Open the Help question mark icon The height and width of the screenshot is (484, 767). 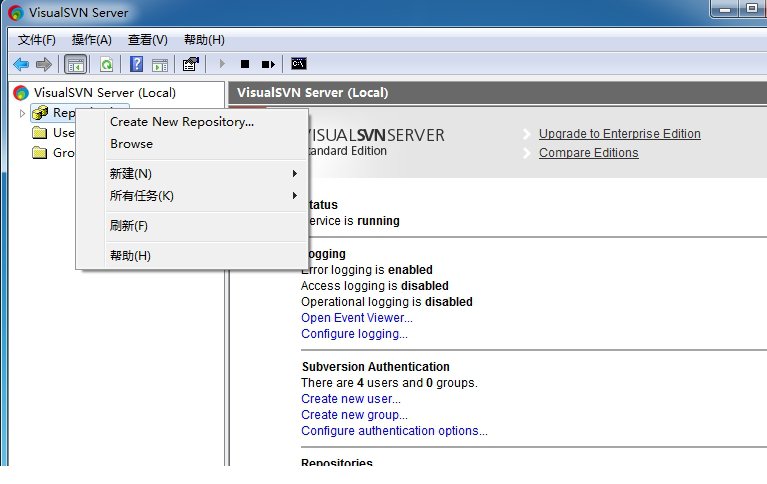[x=136, y=64]
